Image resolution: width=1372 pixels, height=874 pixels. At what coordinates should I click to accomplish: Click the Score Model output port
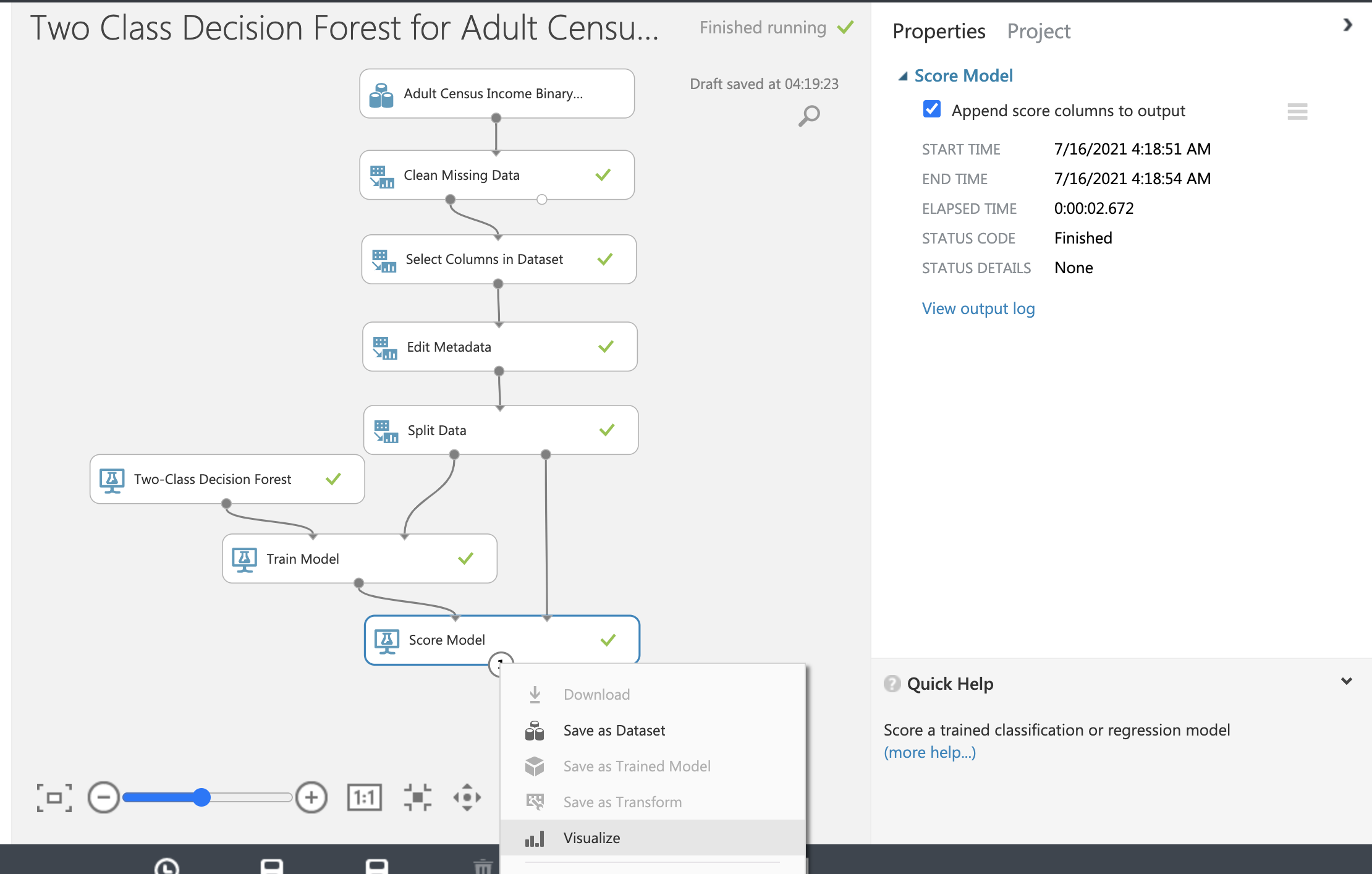point(501,663)
